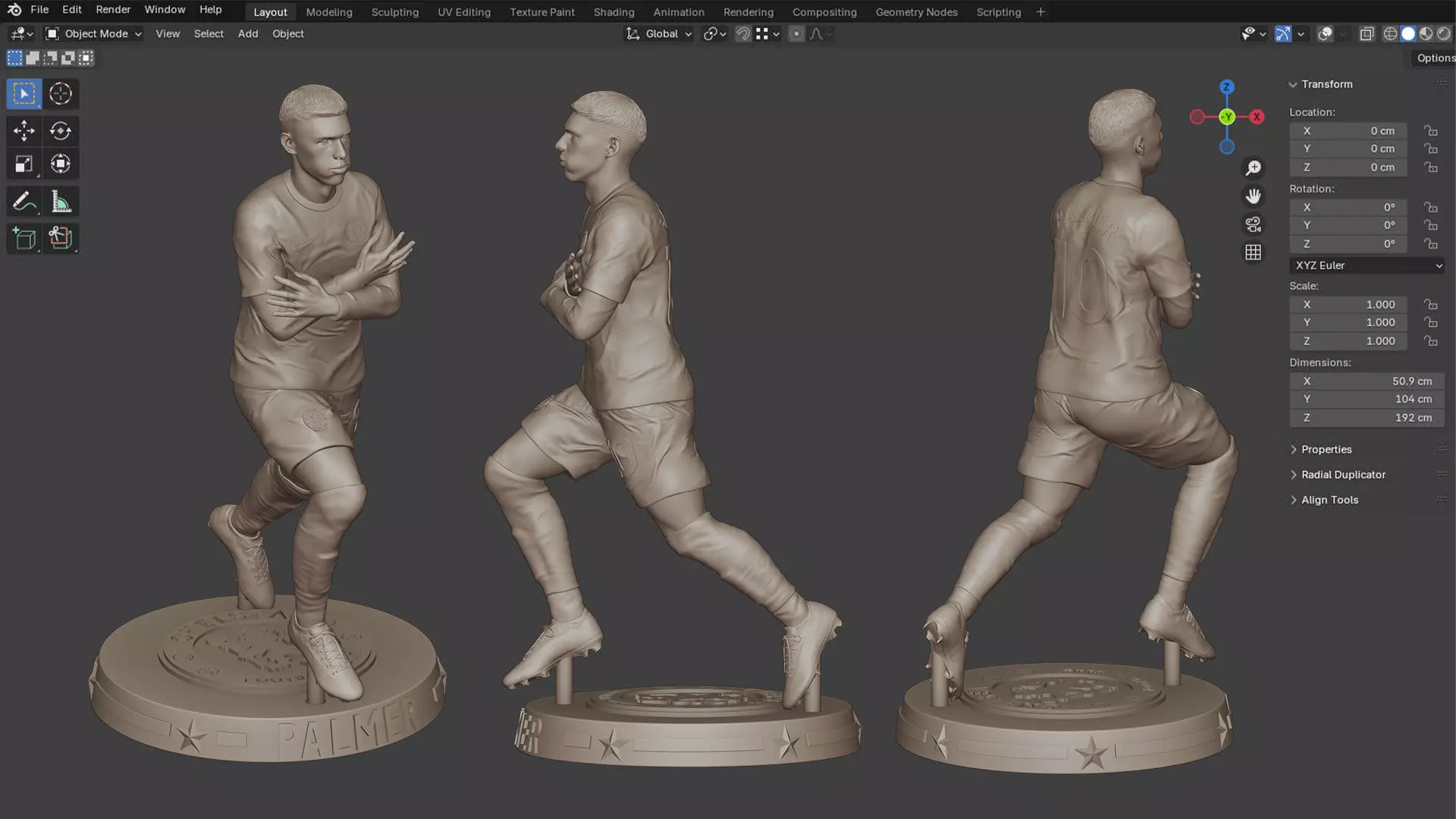Open the viewport Add menu
The width and height of the screenshot is (1456, 819).
(x=247, y=34)
